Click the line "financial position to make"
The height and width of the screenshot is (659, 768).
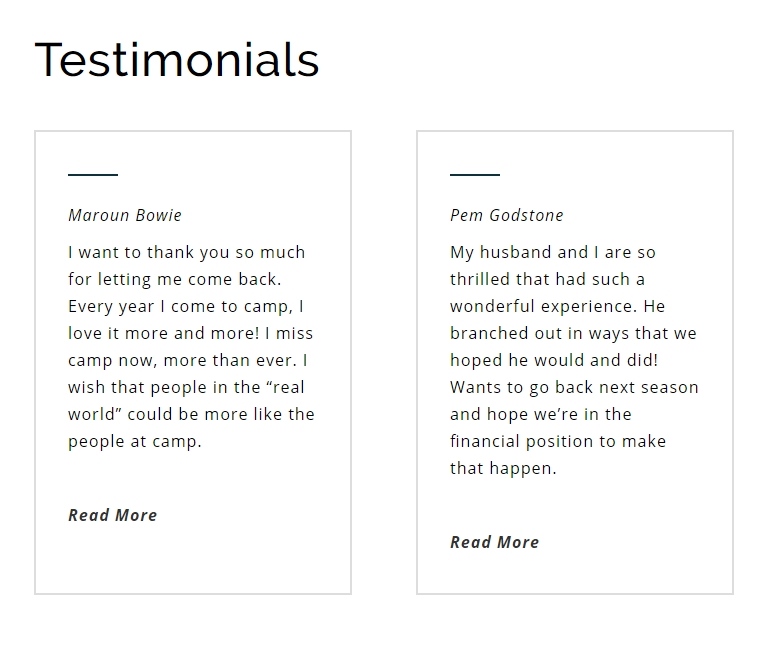(x=558, y=441)
